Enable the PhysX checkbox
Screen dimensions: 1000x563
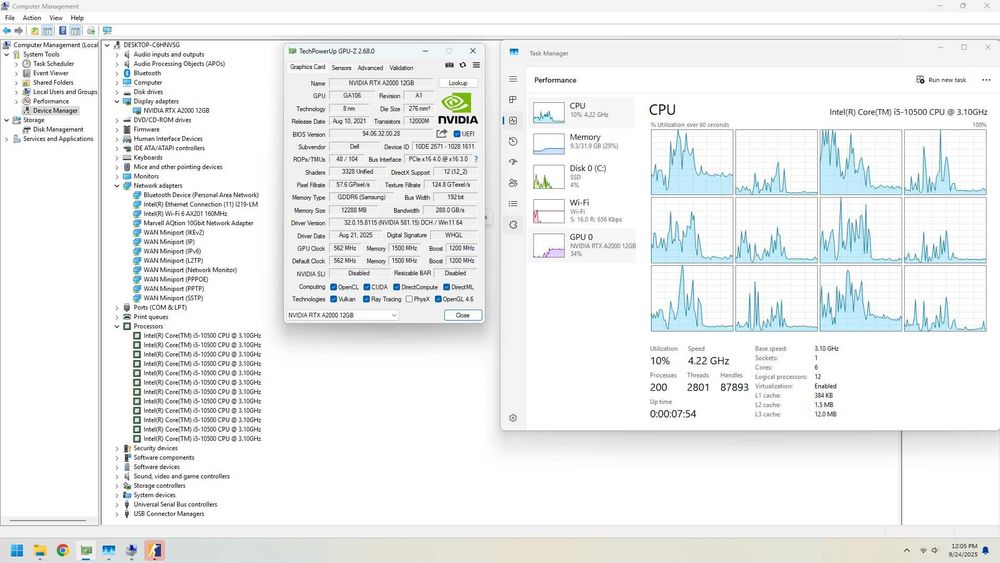[409, 299]
